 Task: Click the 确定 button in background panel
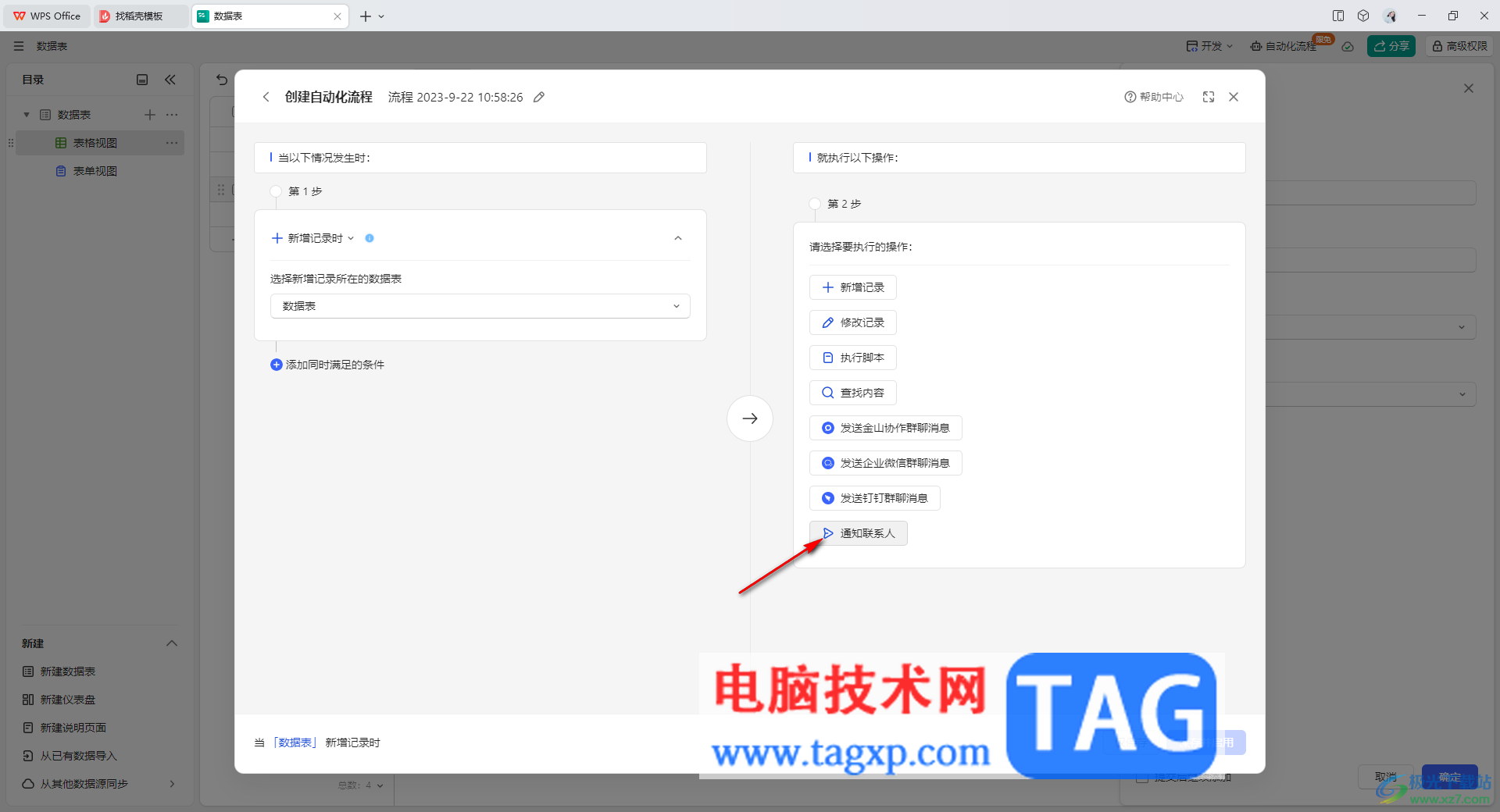[1450, 777]
